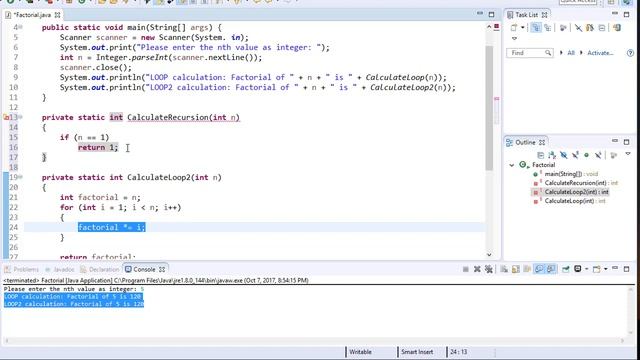The width and height of the screenshot is (640, 360).
Task: Click the editor vertical scrollbar thumb
Action: click(489, 108)
